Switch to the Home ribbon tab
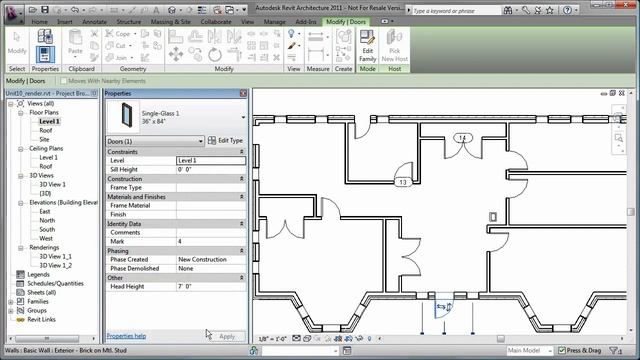Screen dimensions: 640x360 point(39,22)
